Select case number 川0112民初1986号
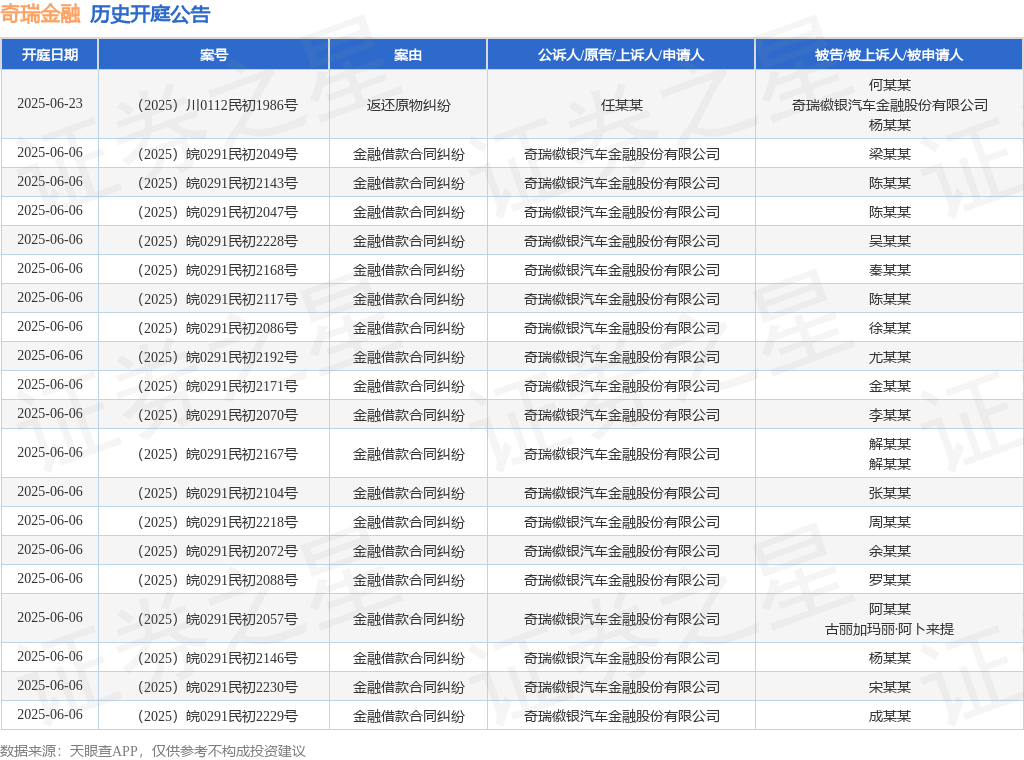Screen dimensions: 1024x760 (217, 105)
